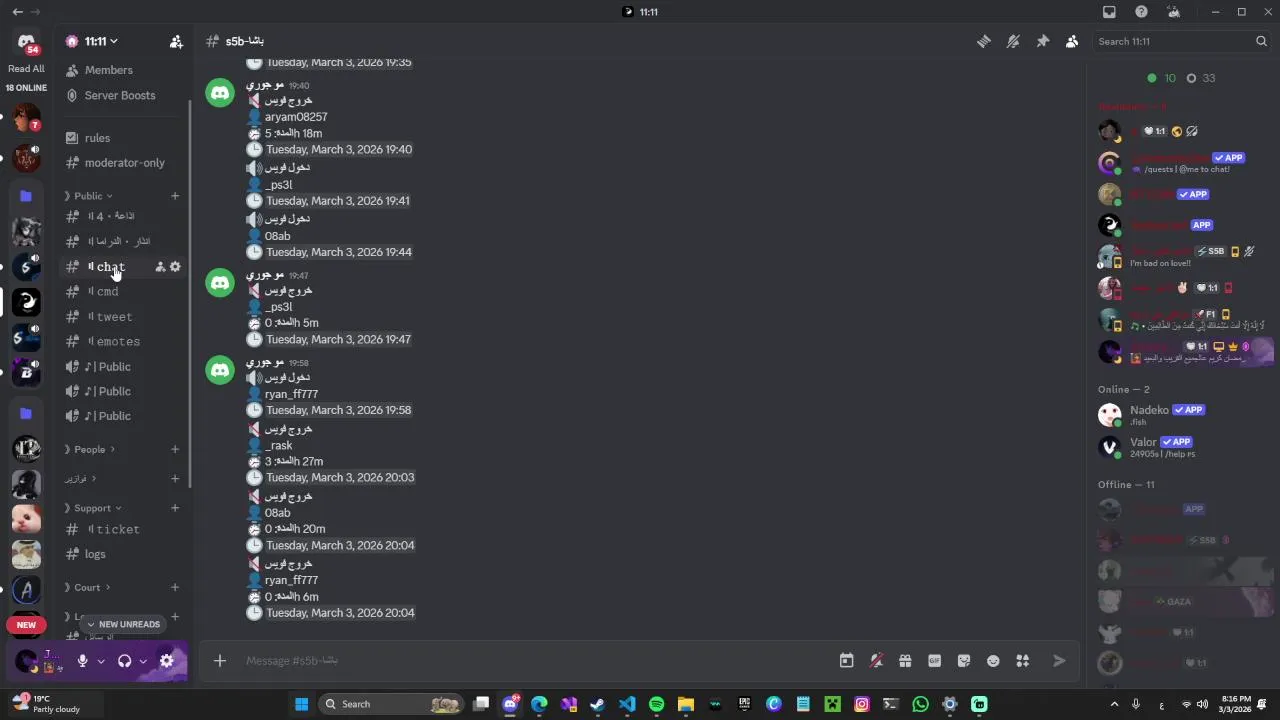Viewport: 1280px width, 720px height.
Task: Click the red NEW servers pill
Action: point(26,625)
